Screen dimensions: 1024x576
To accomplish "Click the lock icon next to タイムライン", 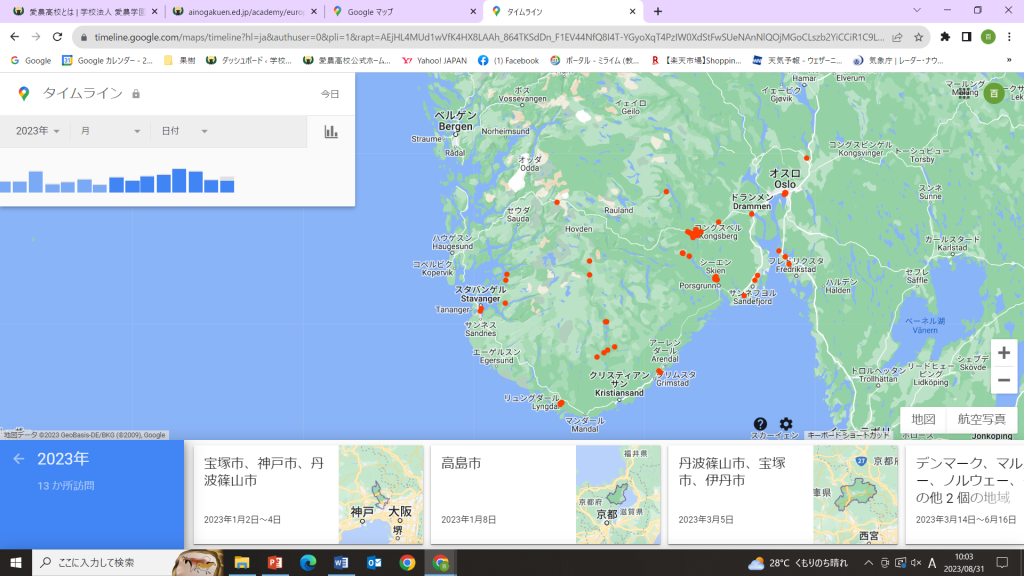I will pos(136,94).
